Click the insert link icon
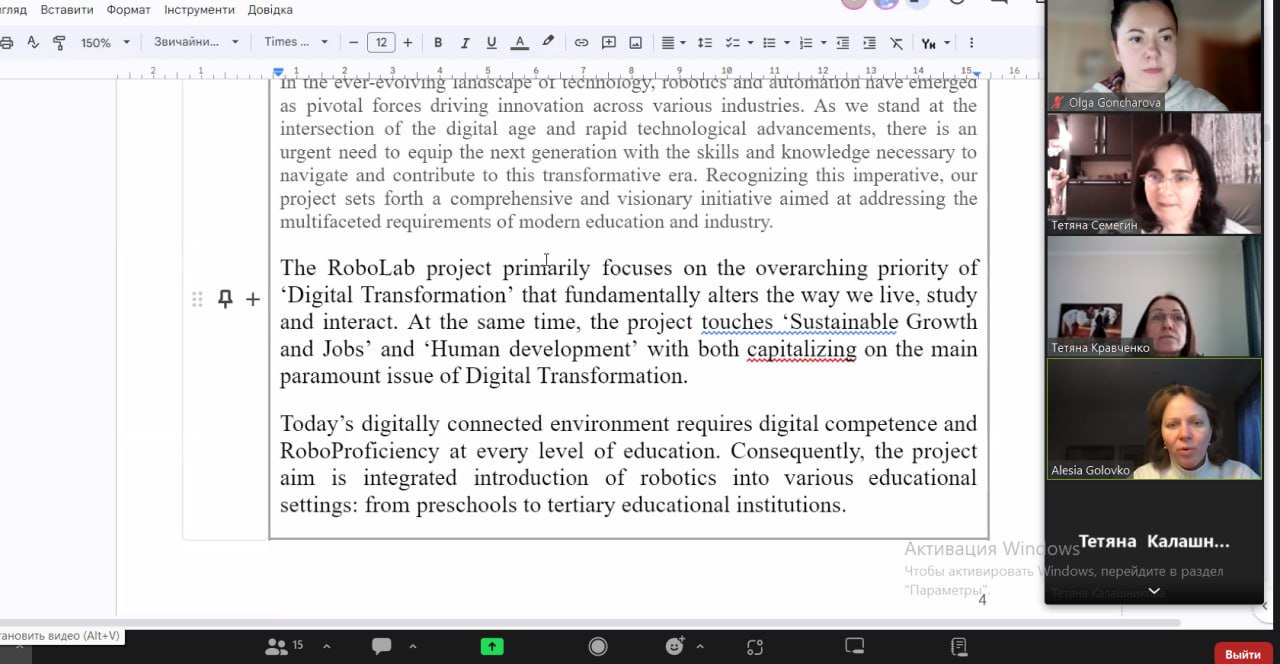 point(581,42)
